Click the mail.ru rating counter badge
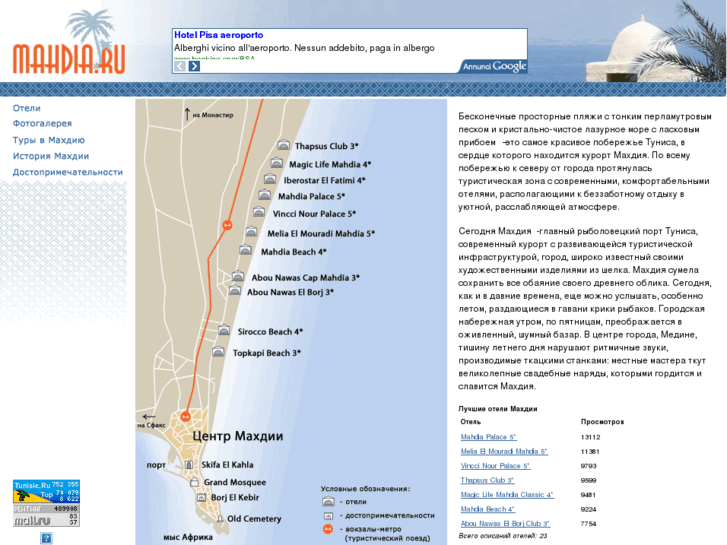 pos(46,516)
